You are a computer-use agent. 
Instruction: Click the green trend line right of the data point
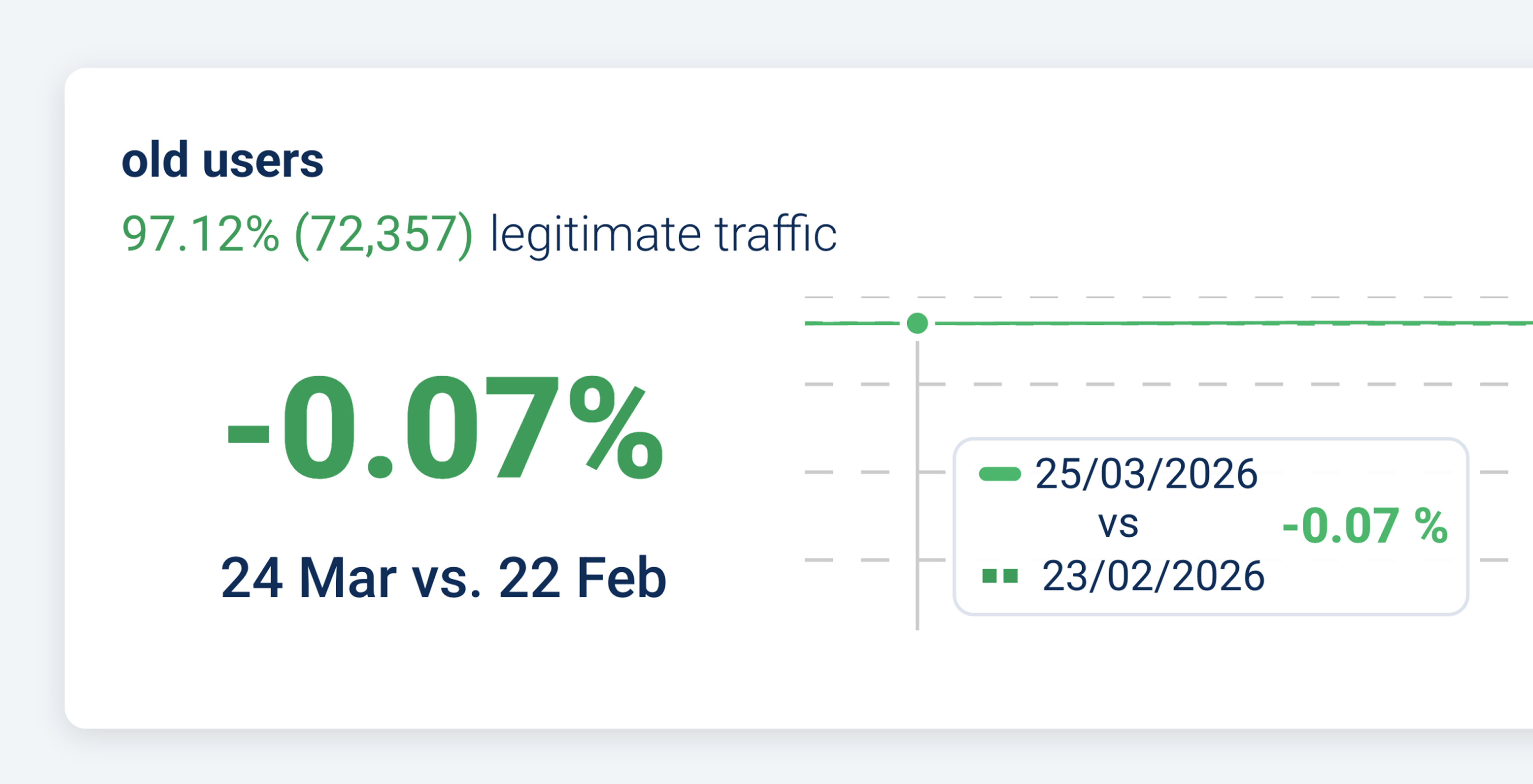click(1190, 323)
